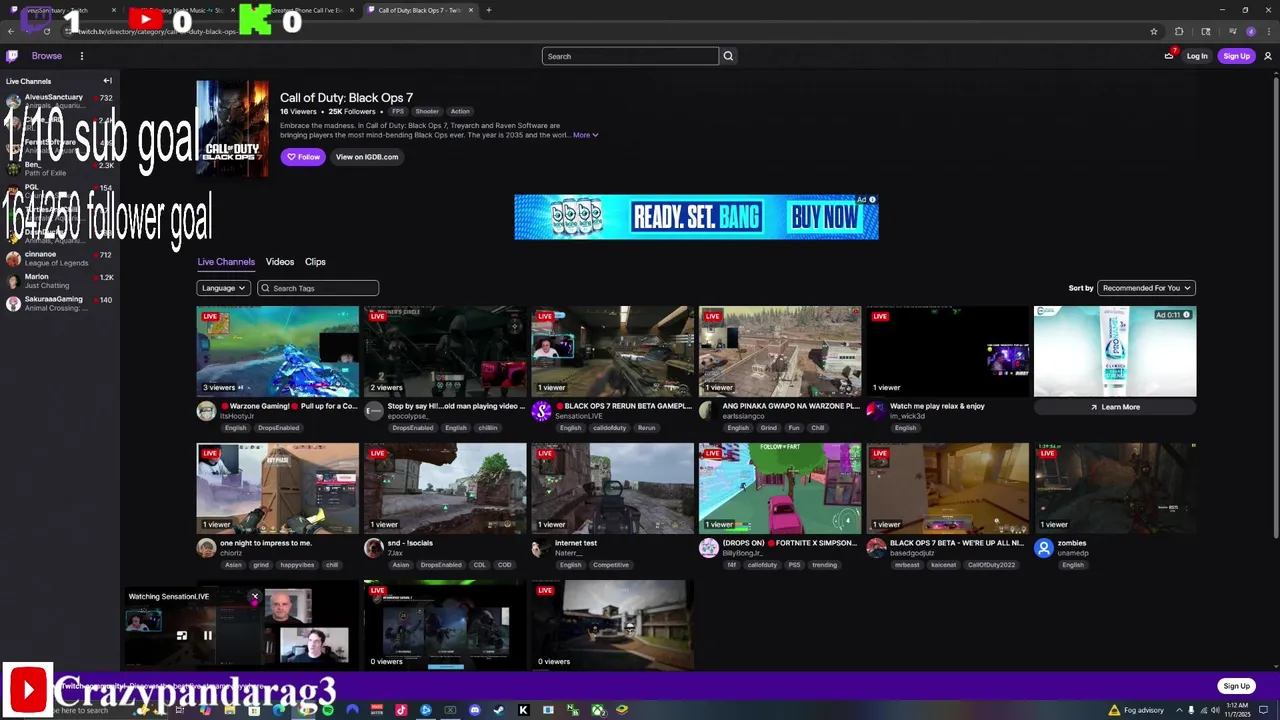
Task: Expand the mini player to full view
Action: 182,635
